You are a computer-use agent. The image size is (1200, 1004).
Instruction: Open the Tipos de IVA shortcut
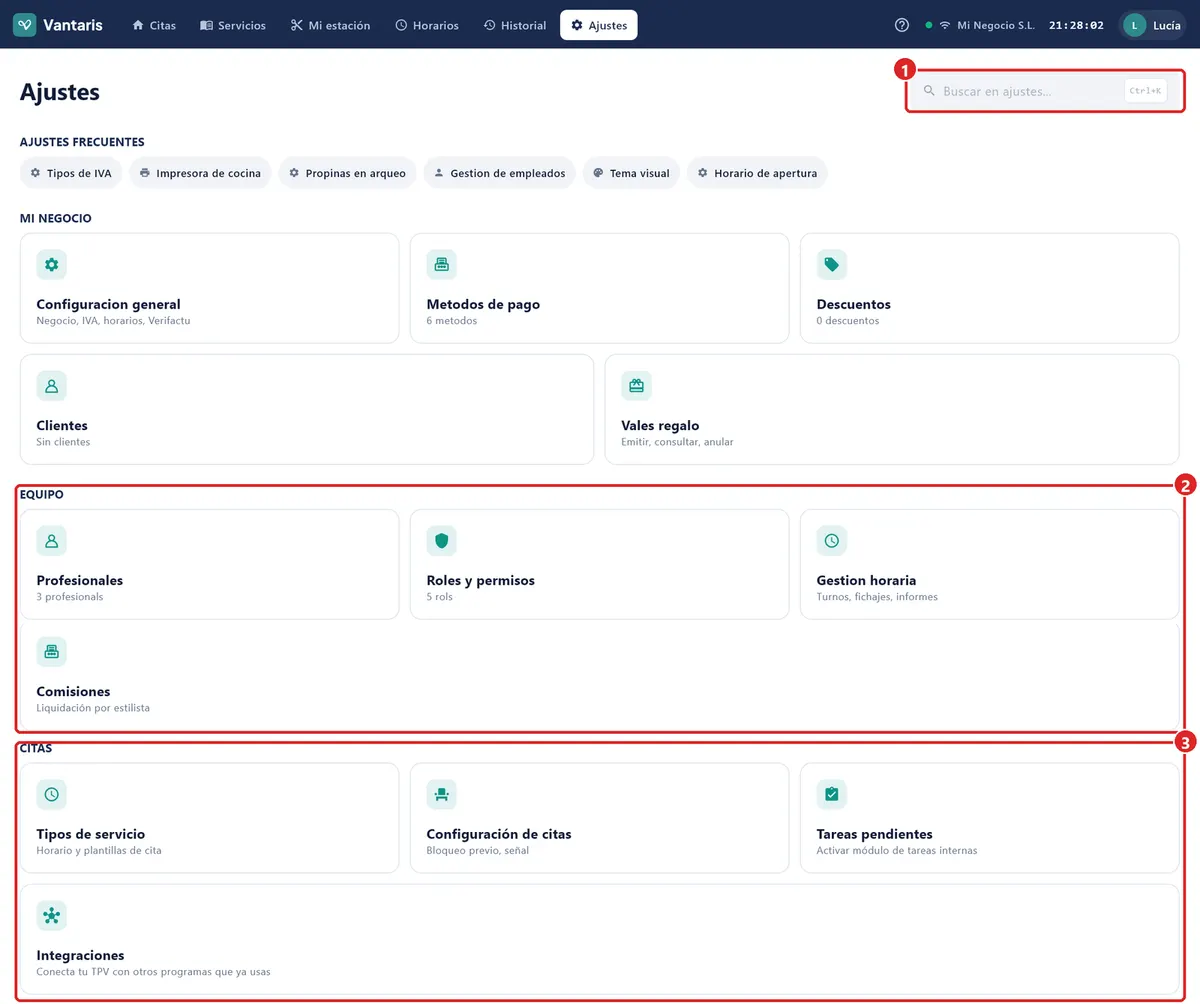[x=71, y=173]
